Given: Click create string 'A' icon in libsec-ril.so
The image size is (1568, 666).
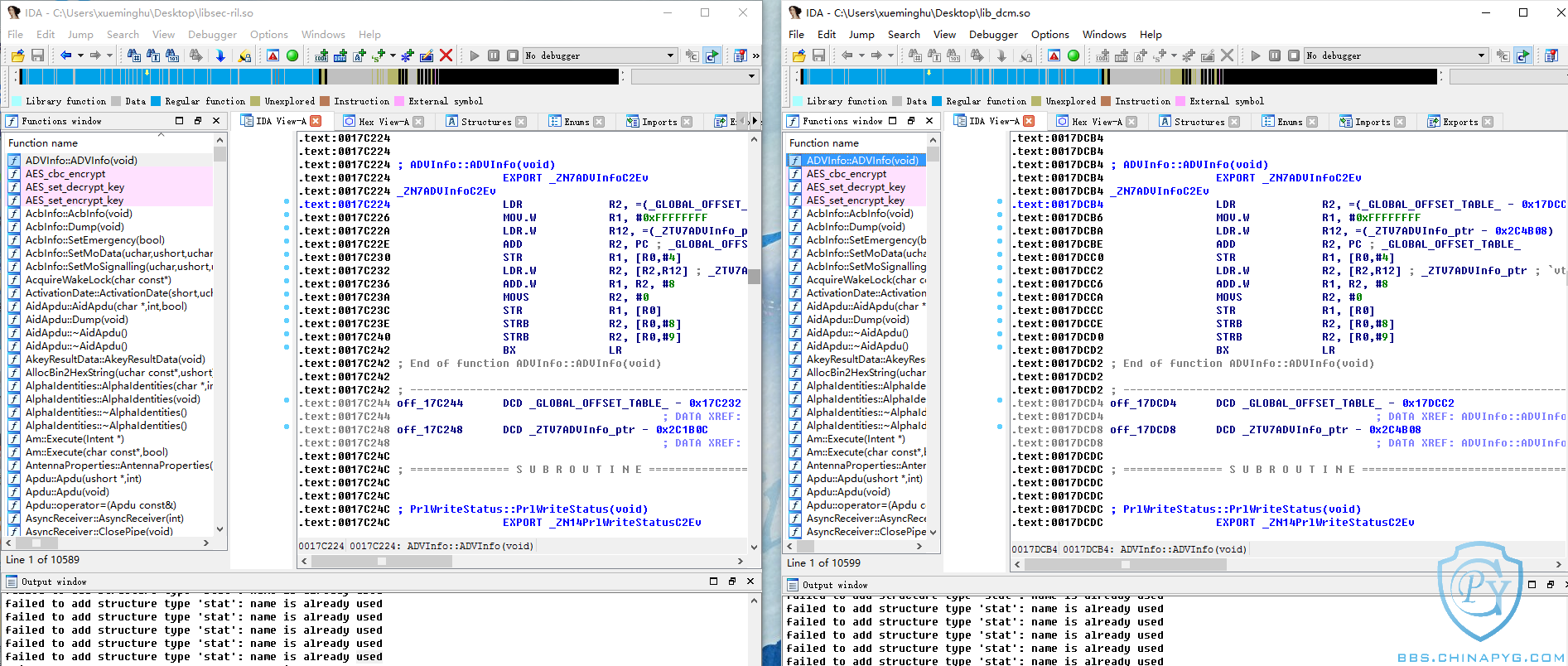Looking at the screenshot, I should 359,55.
